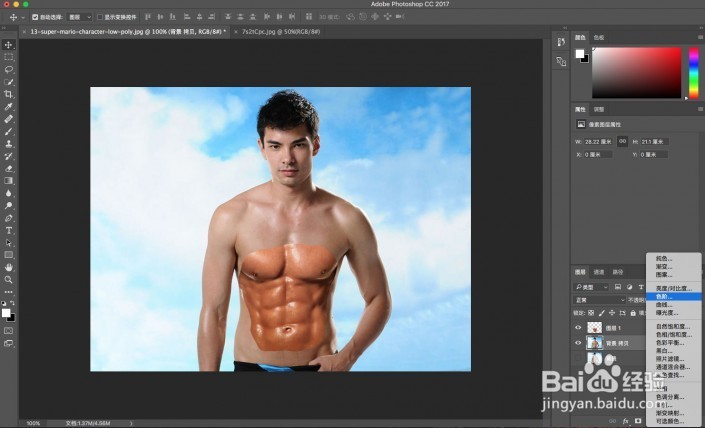Click inside the red color picker field
Image resolution: width=705 pixels, height=428 pixels.
click(x=637, y=72)
